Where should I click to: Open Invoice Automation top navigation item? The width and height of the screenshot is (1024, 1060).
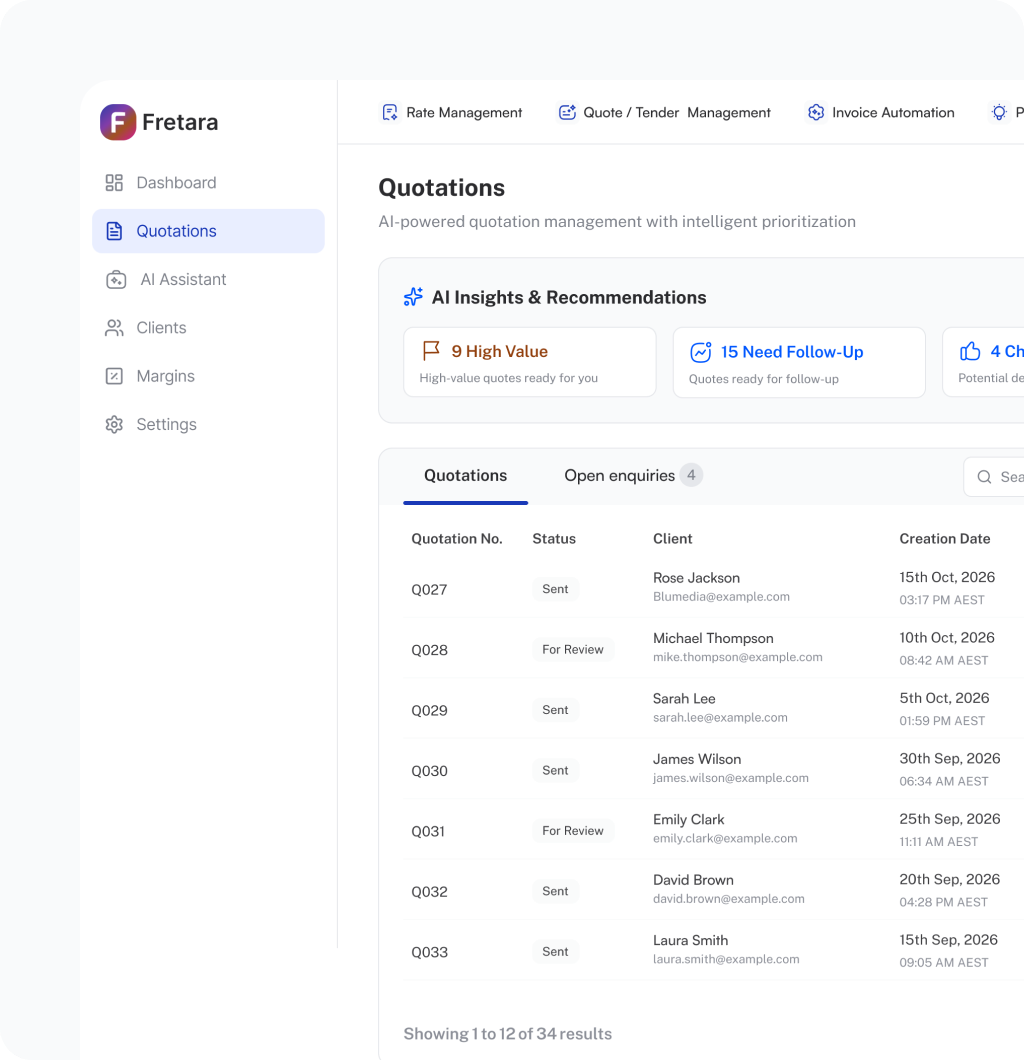(x=881, y=112)
